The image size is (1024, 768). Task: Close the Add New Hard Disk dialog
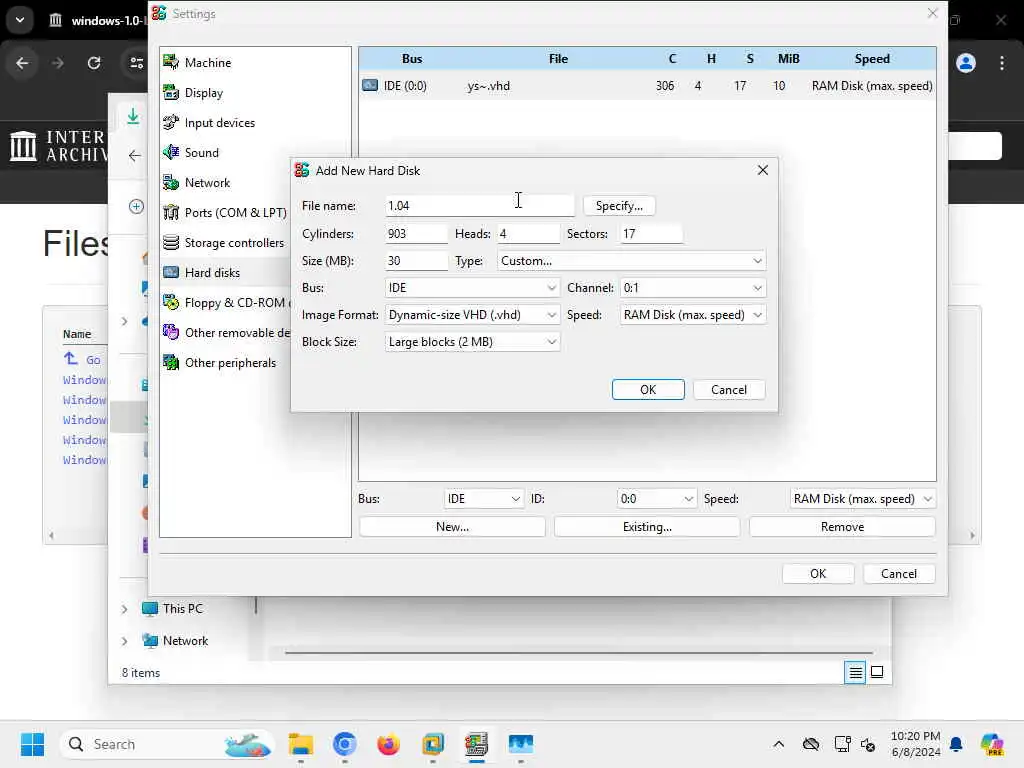pos(762,170)
